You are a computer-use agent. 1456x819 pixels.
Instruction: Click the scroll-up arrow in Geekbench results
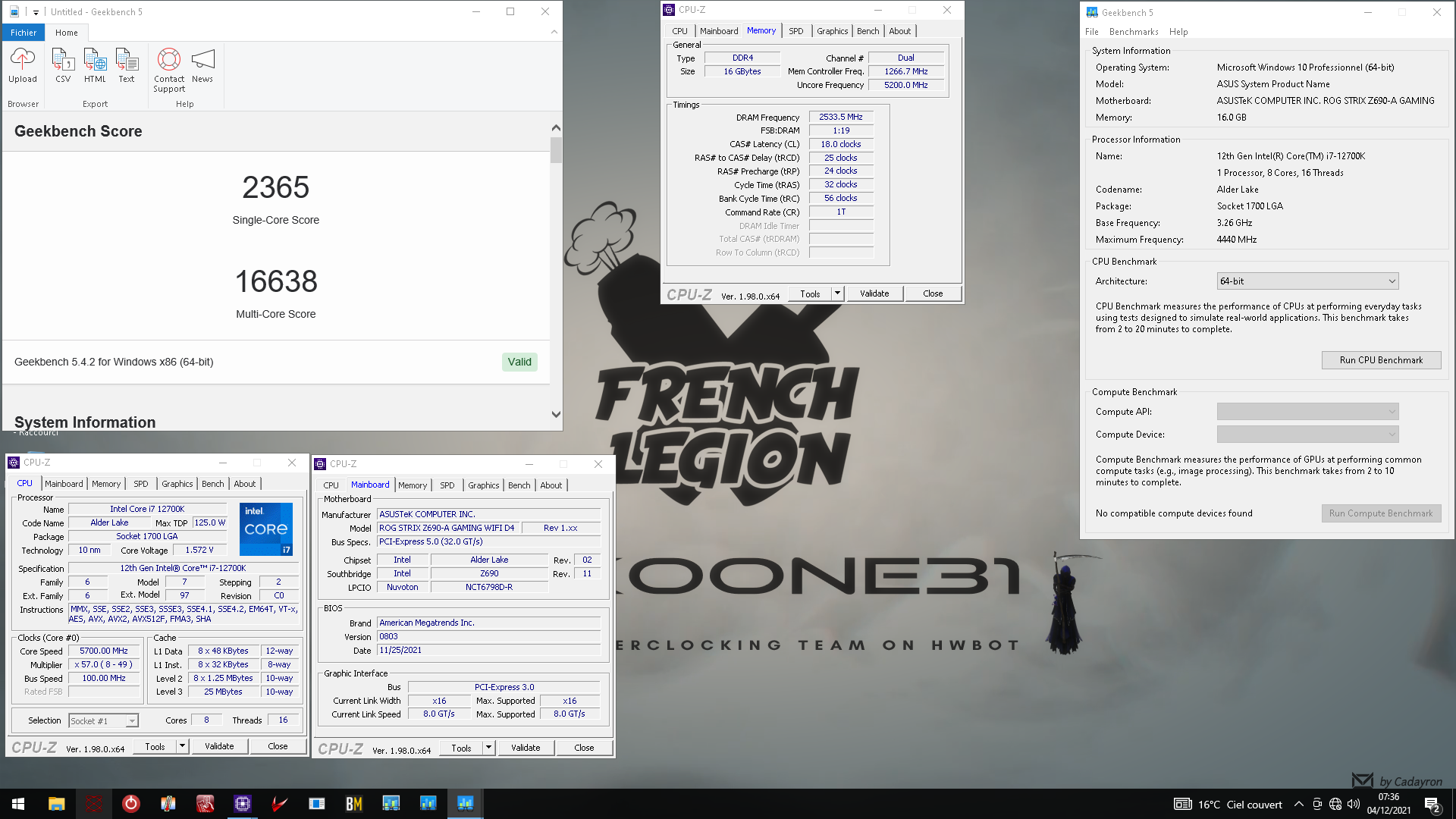tap(556, 128)
